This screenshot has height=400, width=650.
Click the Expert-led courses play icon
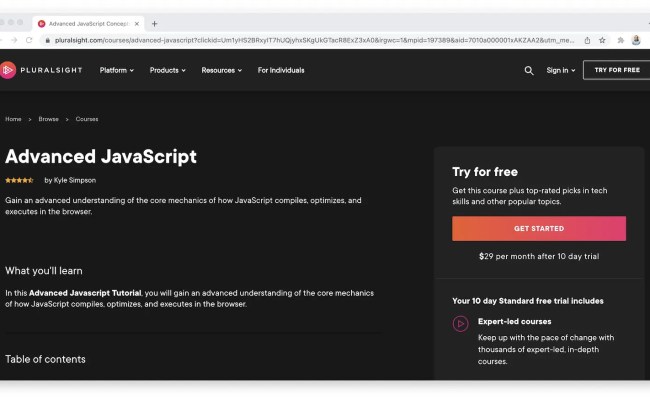[460, 324]
